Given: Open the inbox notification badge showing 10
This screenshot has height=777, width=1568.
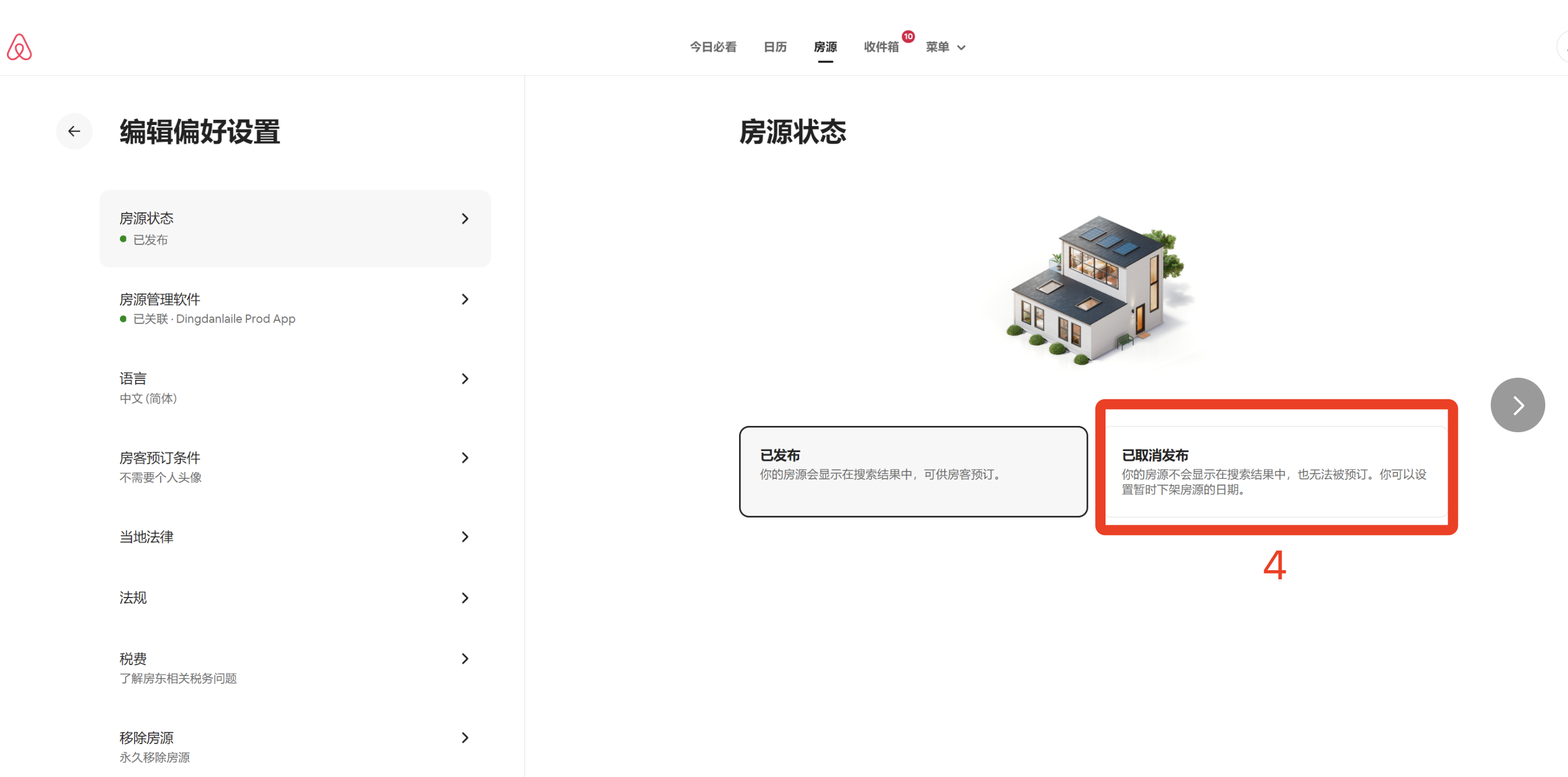Looking at the screenshot, I should point(908,36).
